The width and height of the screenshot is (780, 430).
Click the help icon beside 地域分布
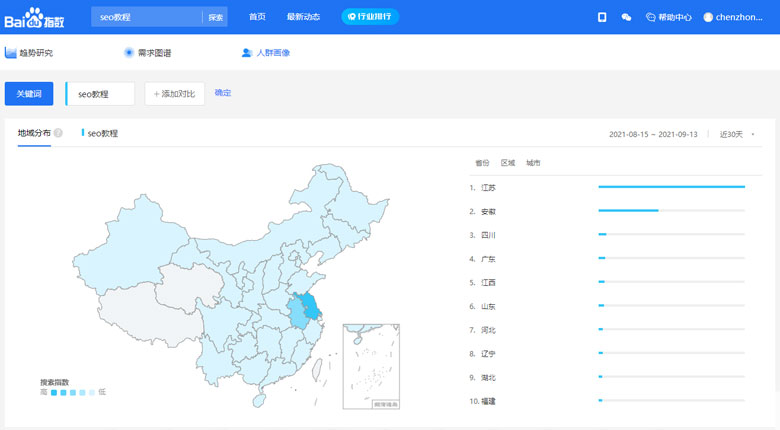tap(59, 133)
